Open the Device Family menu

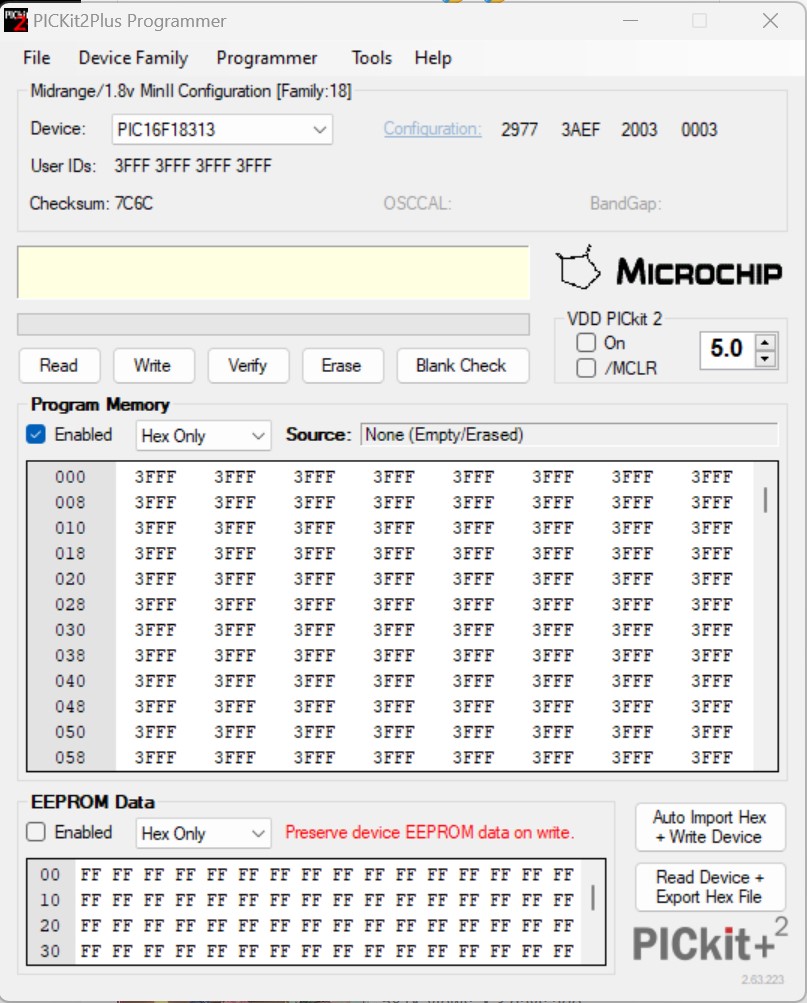133,58
